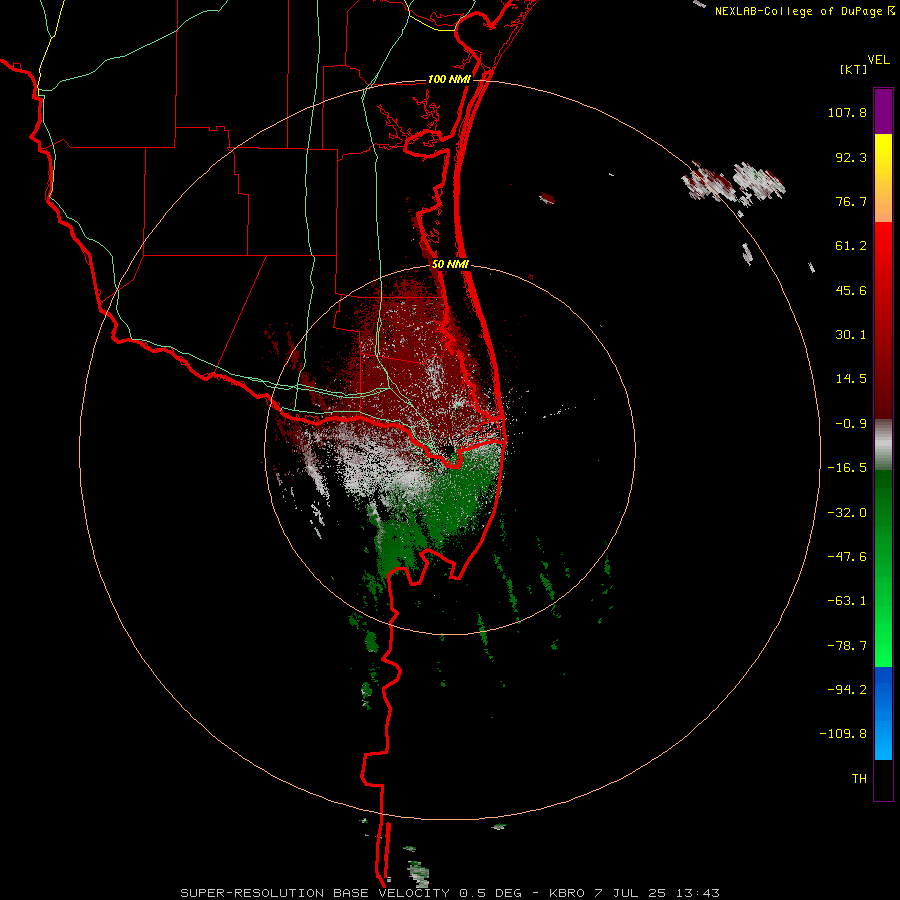900x900 pixels.
Task: Click the KBRO radar site center
Action: pos(448,450)
